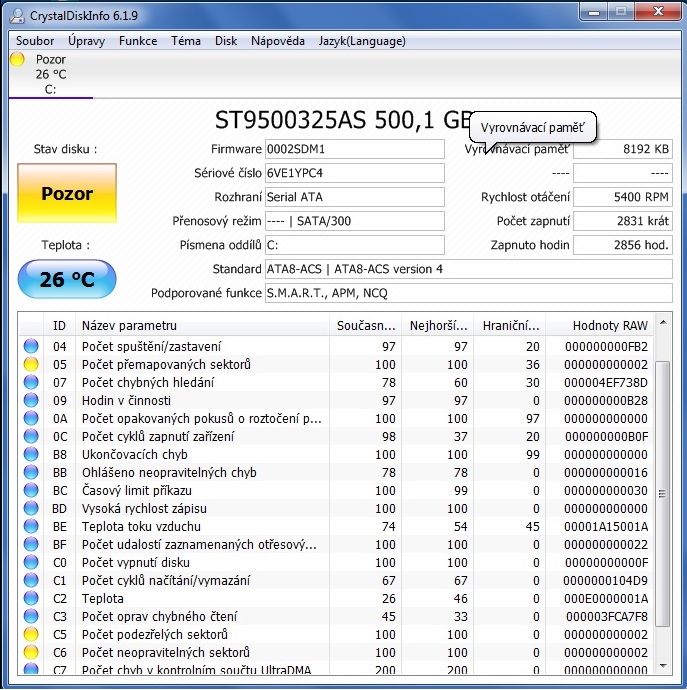Open the Téma menu
This screenshot has height=690, width=687.
point(186,41)
